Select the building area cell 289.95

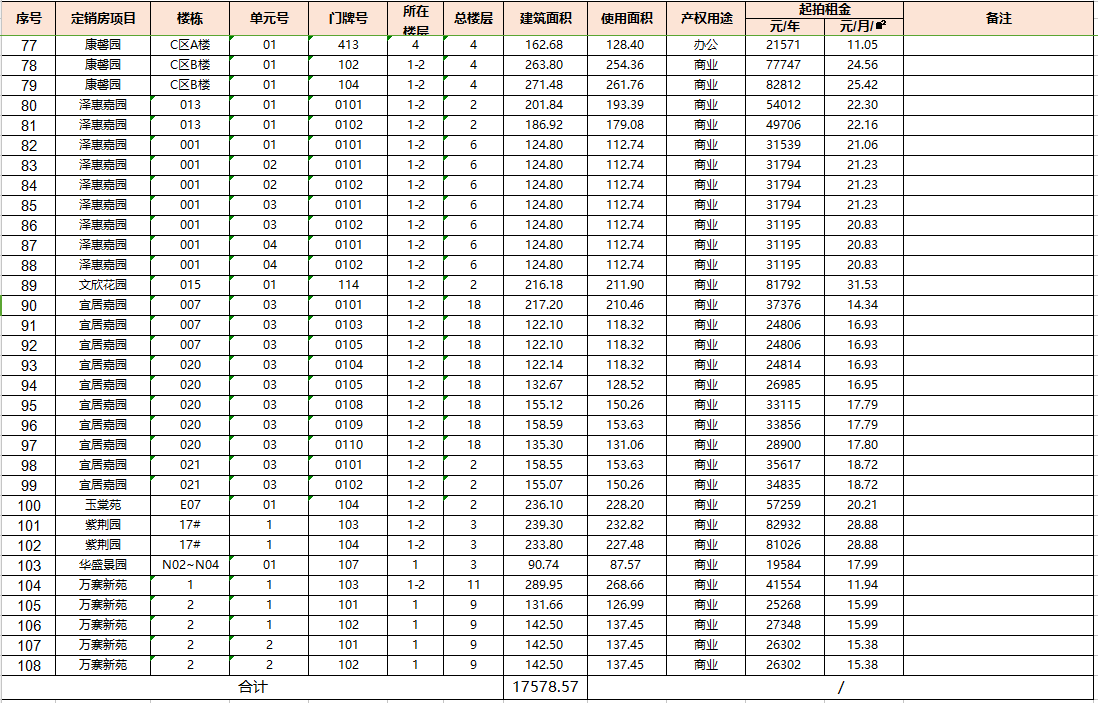click(545, 585)
